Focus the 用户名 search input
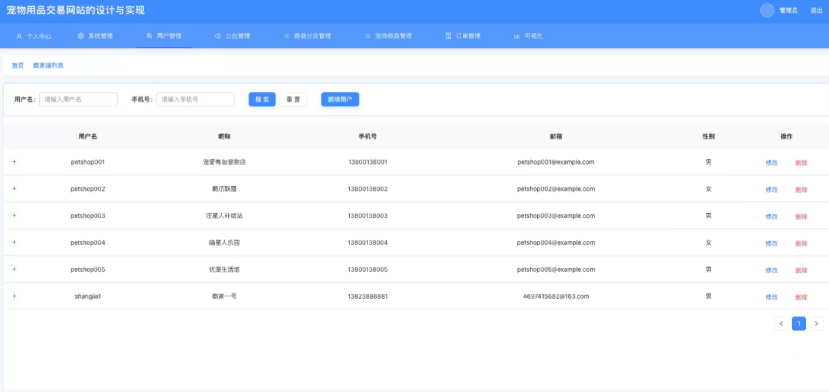The image size is (829, 392). 78,99
